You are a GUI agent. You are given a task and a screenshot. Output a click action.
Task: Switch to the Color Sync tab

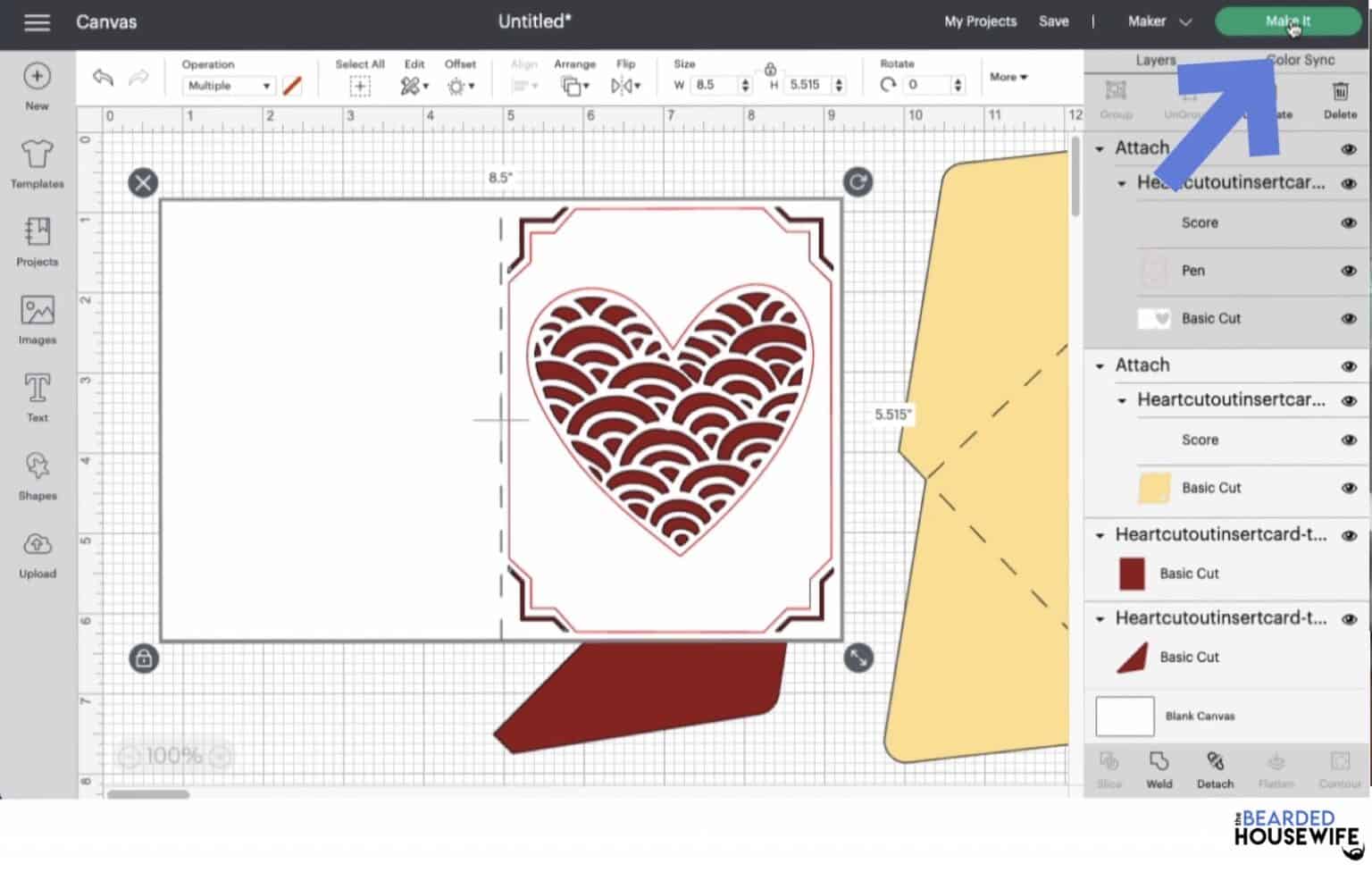pos(1301,59)
